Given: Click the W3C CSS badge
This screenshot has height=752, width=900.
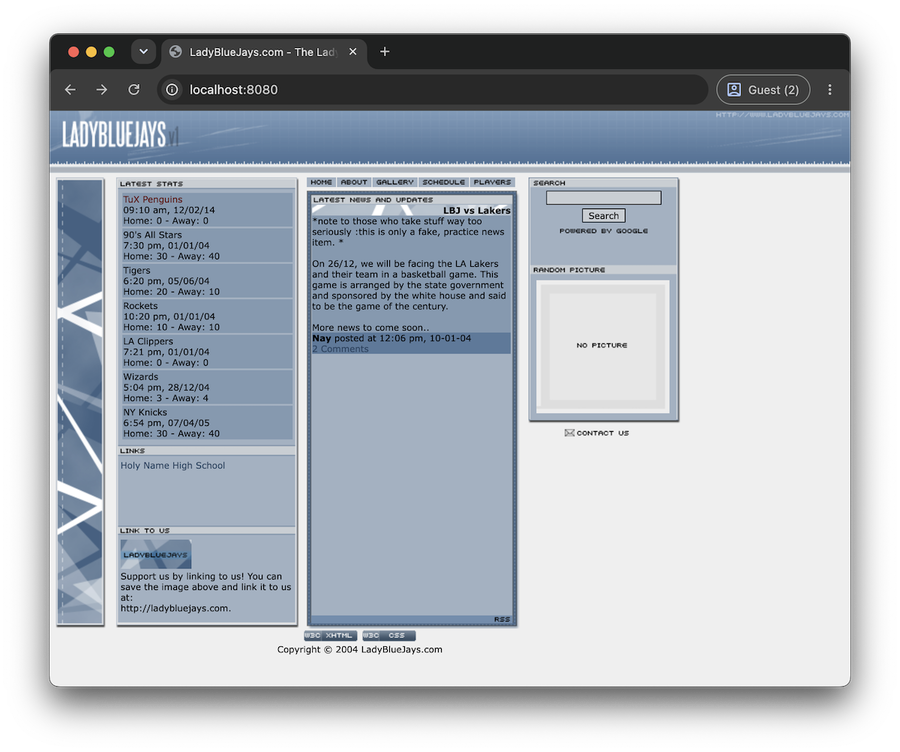Looking at the screenshot, I should tap(389, 635).
